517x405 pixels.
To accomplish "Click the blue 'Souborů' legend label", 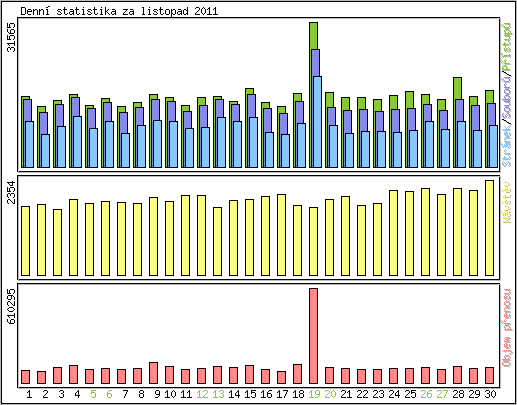I will coord(507,97).
